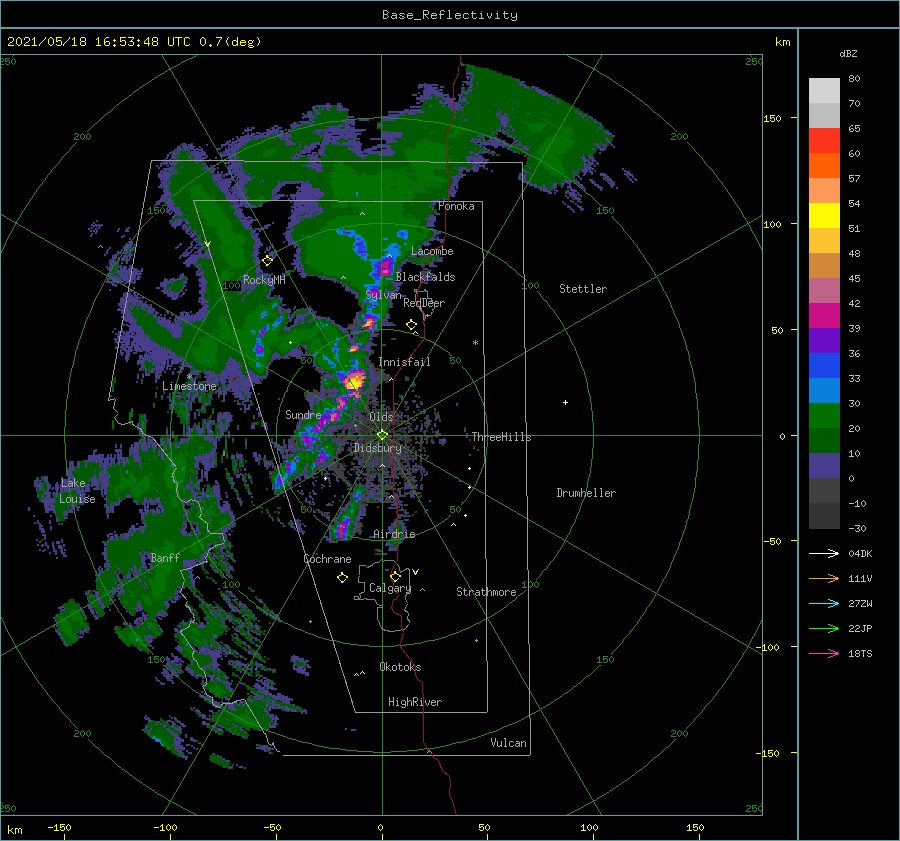This screenshot has width=900, height=841.
Task: Pick the magenta swatch in the dBZ scale
Action: 824,316
